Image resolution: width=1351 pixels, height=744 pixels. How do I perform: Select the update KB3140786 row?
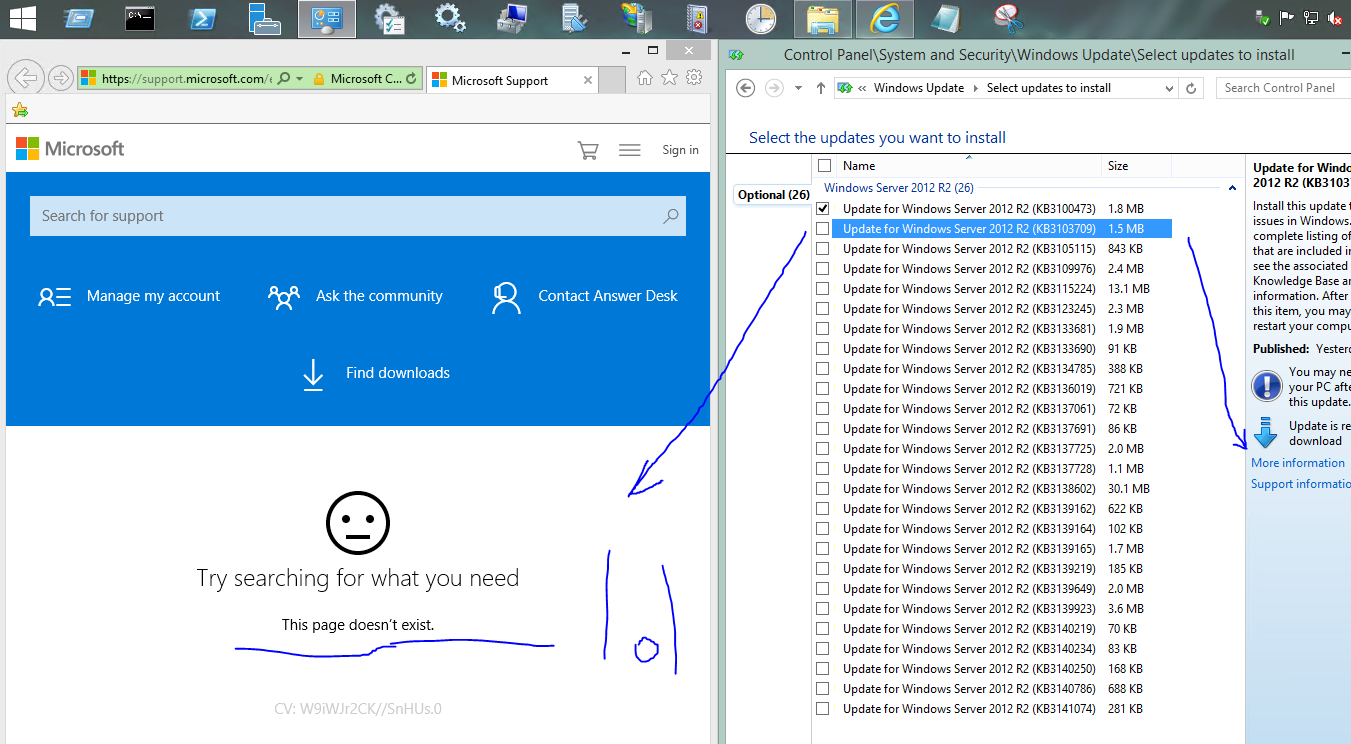[993, 688]
